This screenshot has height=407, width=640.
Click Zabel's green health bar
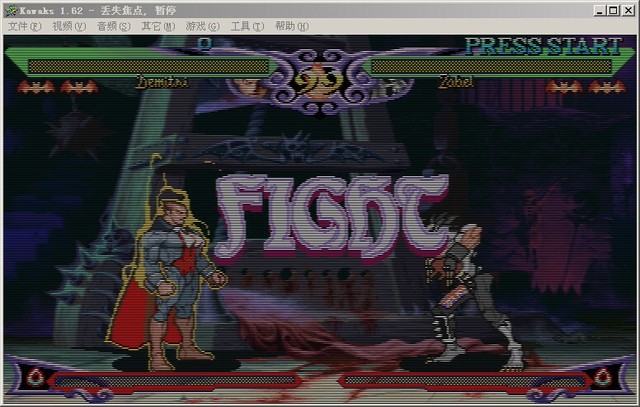point(492,67)
